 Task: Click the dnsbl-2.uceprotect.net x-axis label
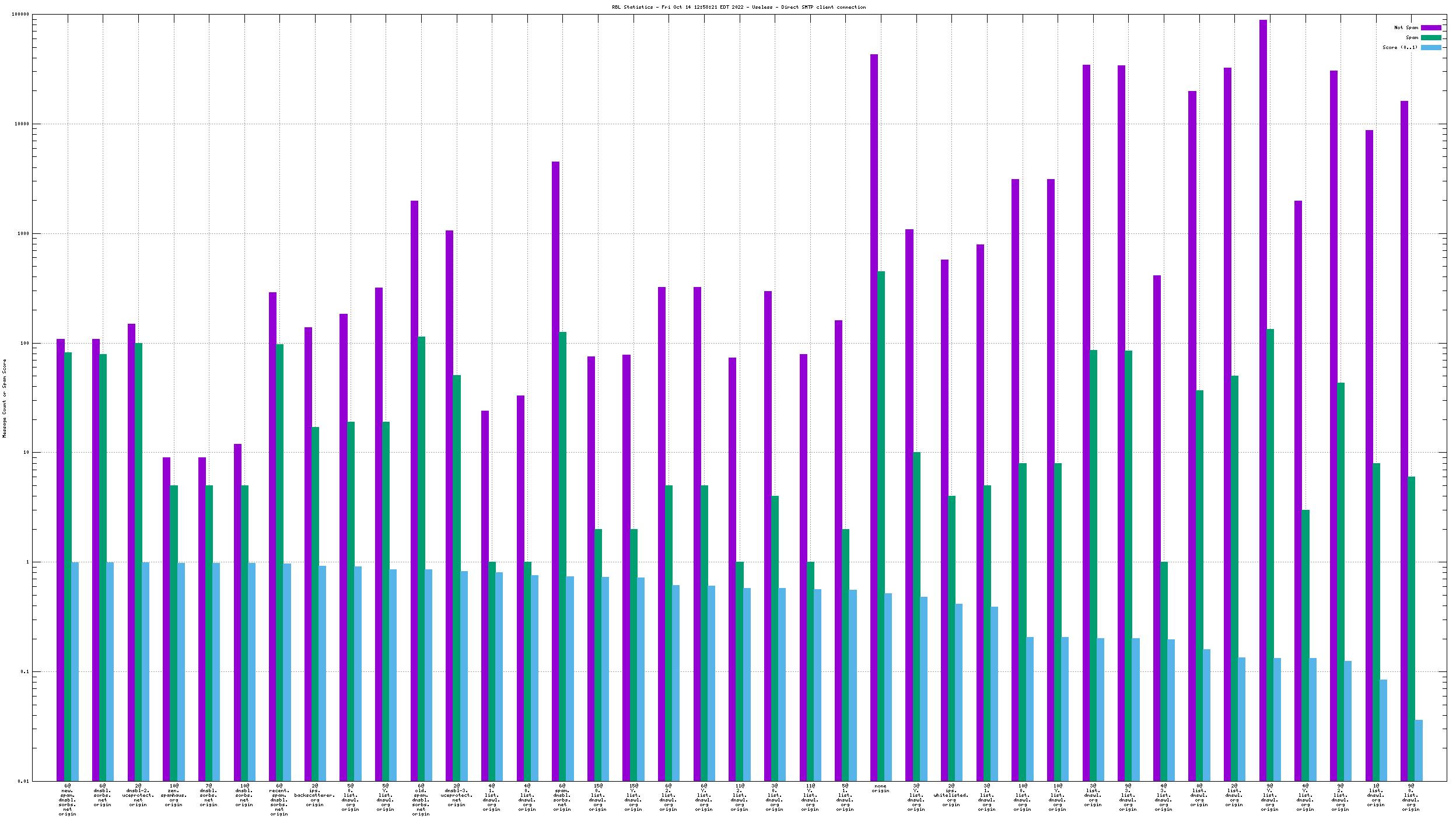pos(138,795)
